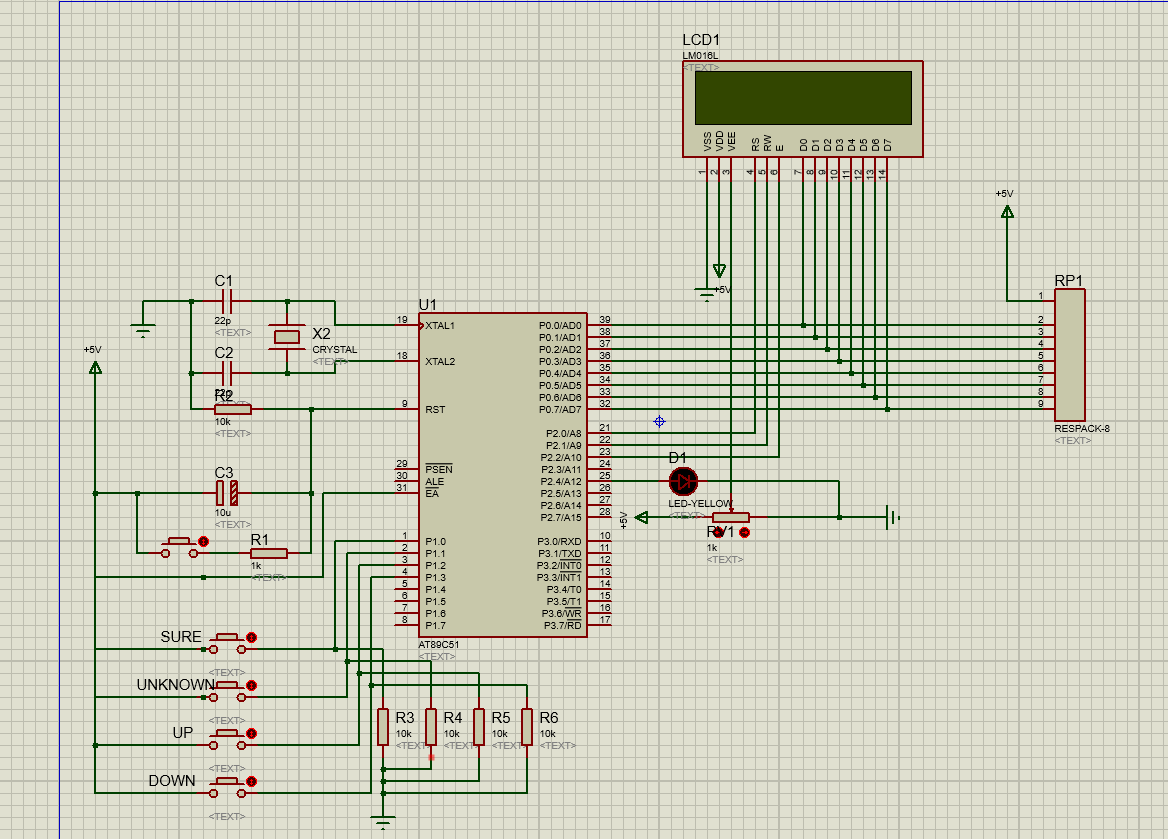Click the PSEN pin label
Image resolution: width=1168 pixels, height=839 pixels.
(x=439, y=469)
